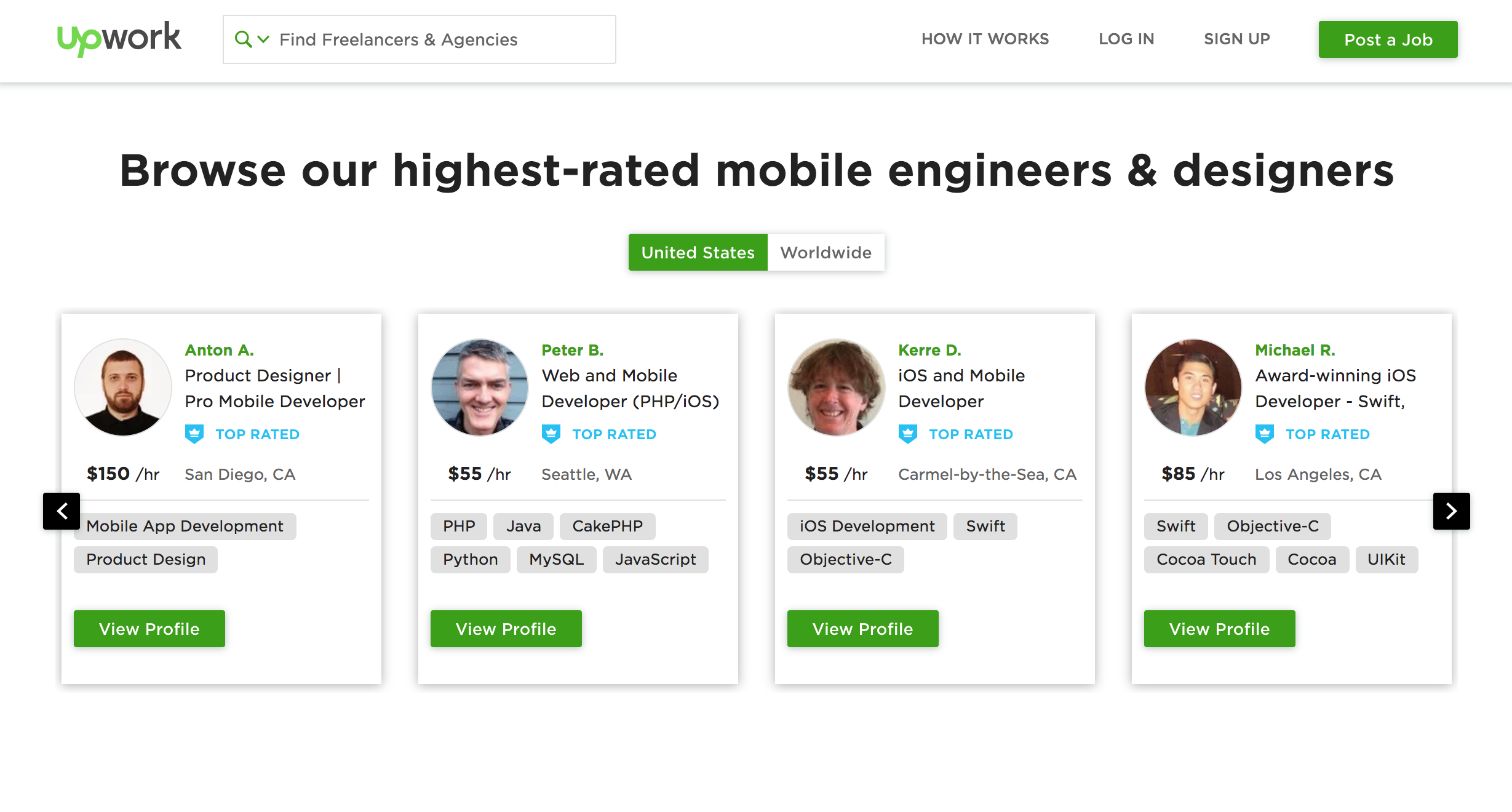Screen dimensions: 1512x812
Task: Click Anton A.'s Top Rated badge icon
Action: [194, 434]
